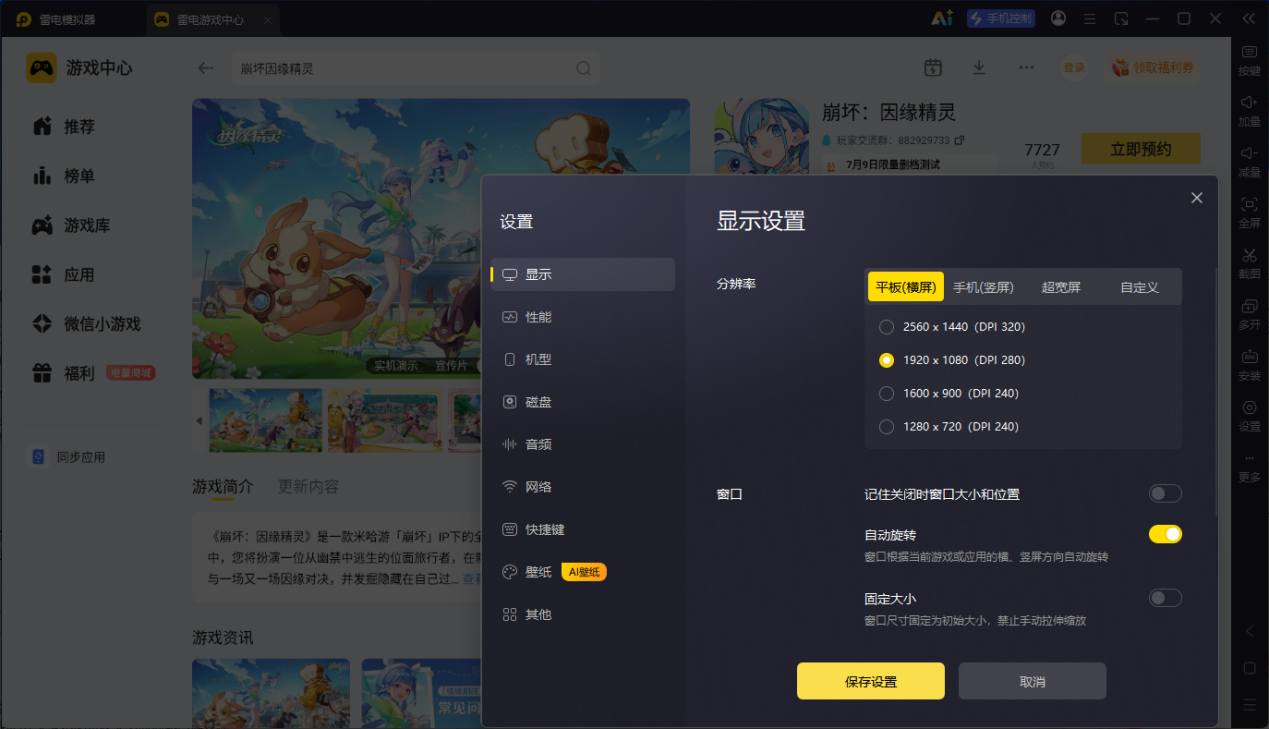Click the 领取福利券 button
1269x729 pixels.
click(1153, 67)
